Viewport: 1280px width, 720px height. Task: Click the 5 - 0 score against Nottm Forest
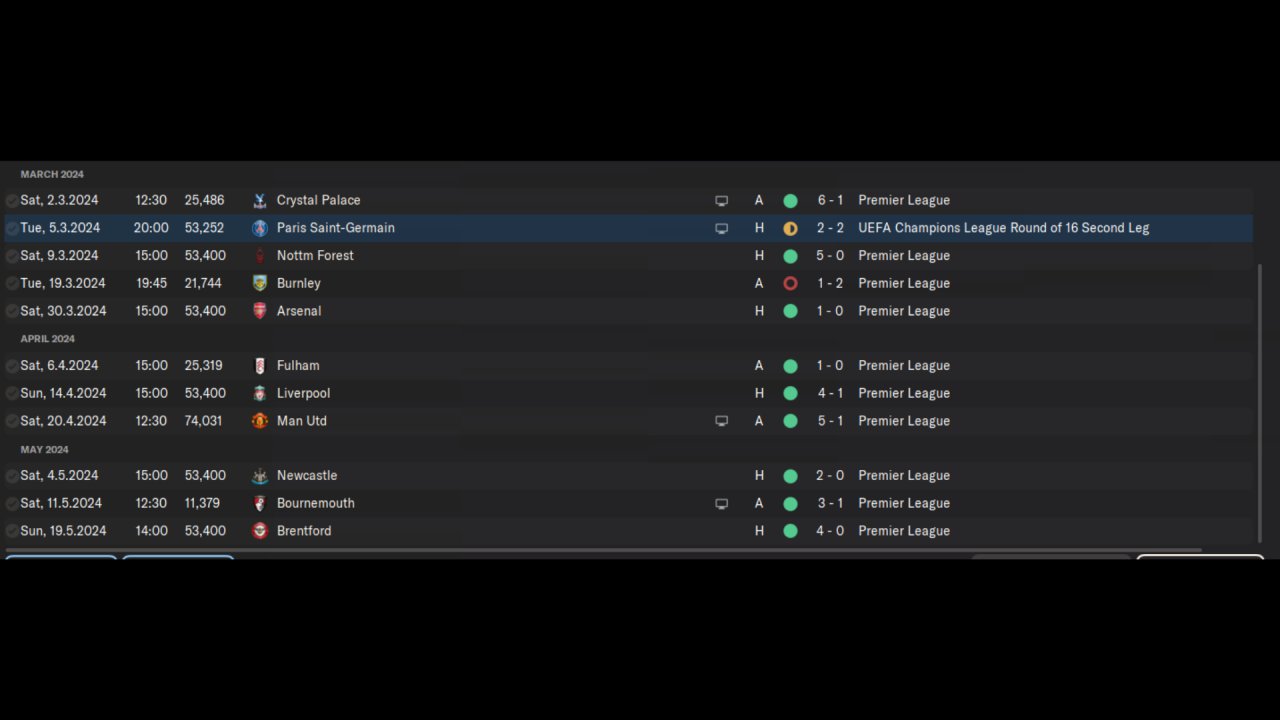[830, 256]
